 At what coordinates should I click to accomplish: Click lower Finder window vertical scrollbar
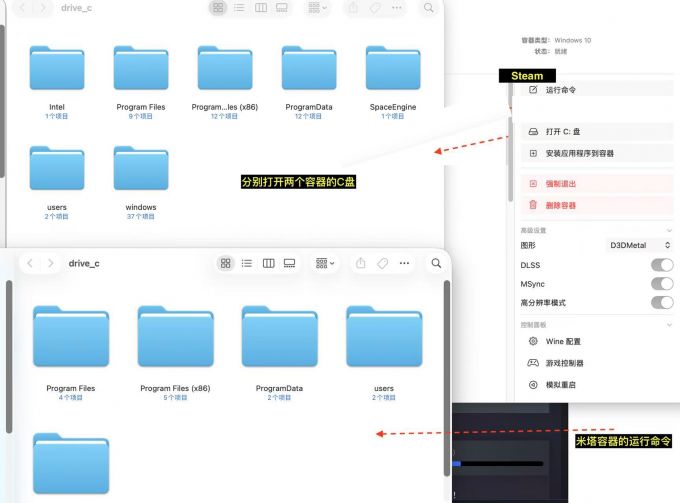pos(447,378)
